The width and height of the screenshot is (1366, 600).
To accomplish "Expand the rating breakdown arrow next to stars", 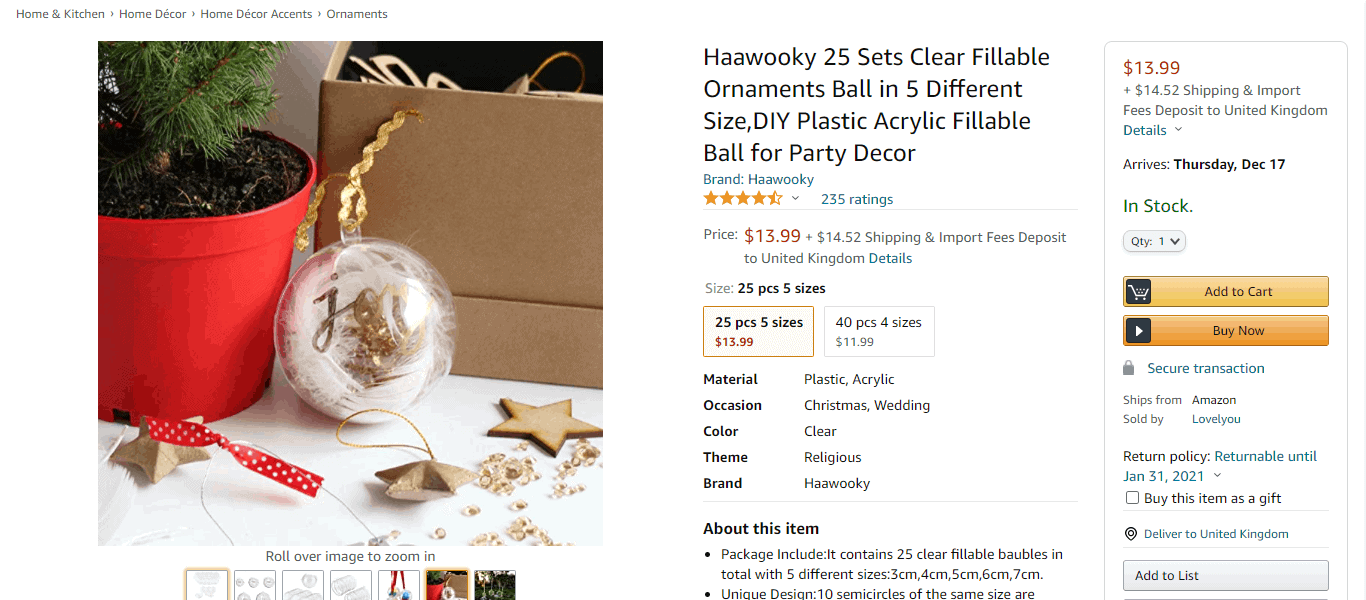I will pyautogui.click(x=795, y=199).
